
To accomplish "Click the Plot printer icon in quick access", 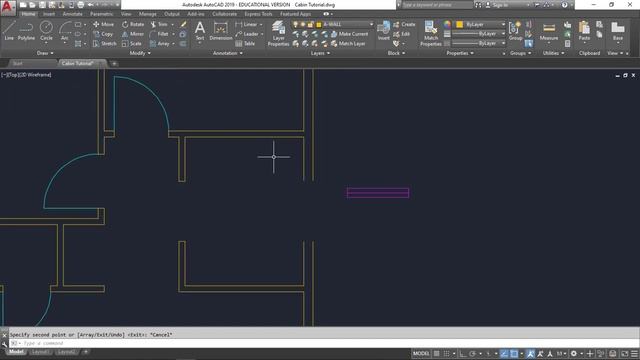I will pos(81,5).
